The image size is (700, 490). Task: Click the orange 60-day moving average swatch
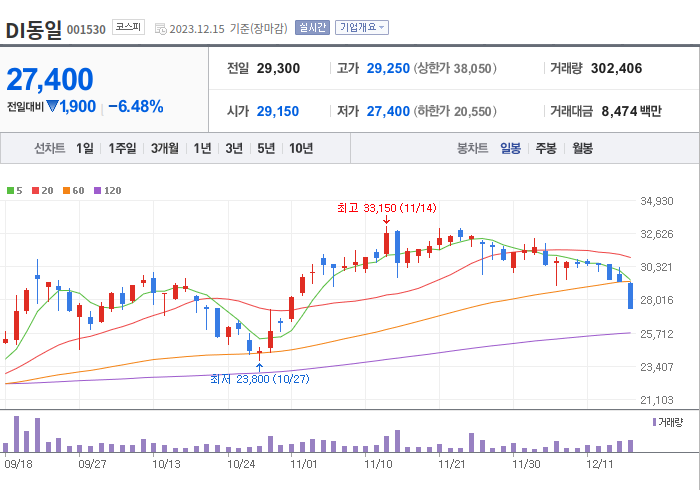click(67, 191)
